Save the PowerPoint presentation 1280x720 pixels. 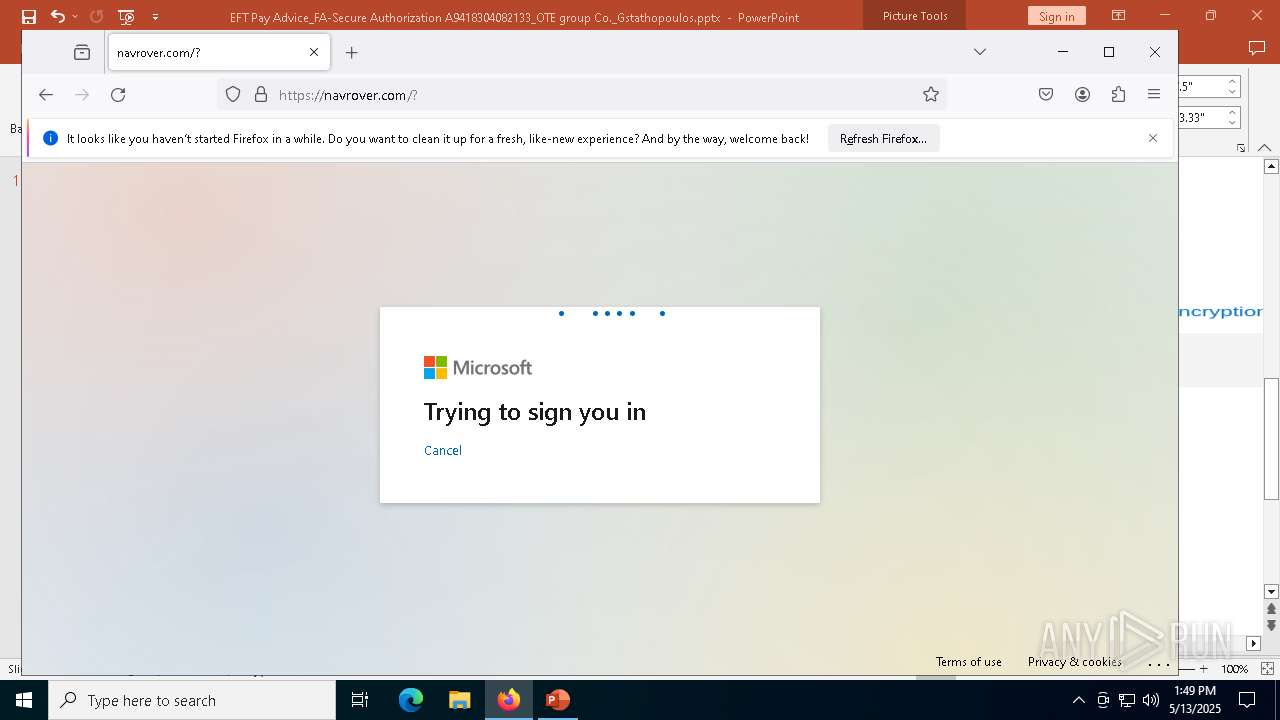point(29,16)
